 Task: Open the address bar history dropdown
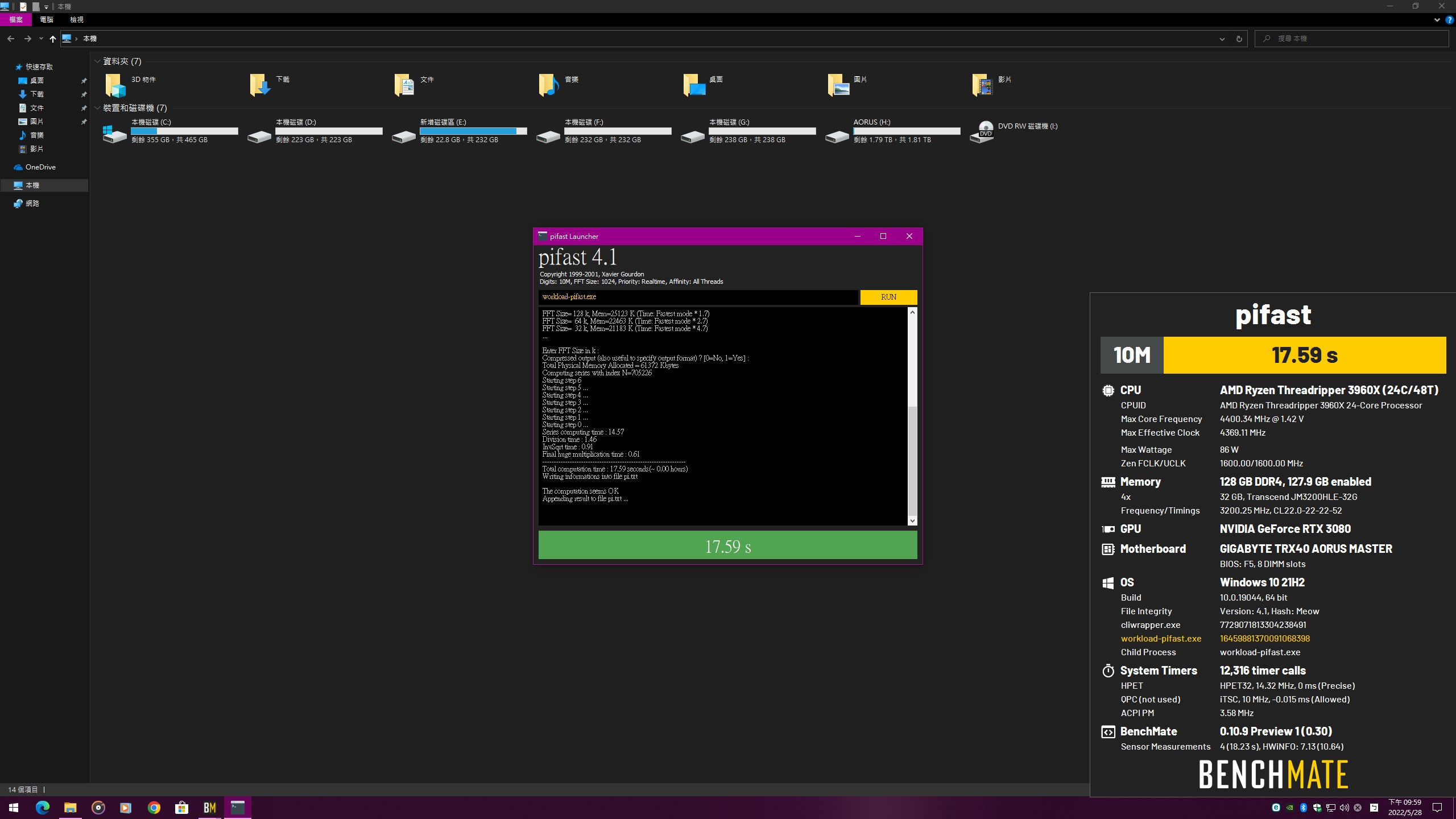coord(1222,39)
